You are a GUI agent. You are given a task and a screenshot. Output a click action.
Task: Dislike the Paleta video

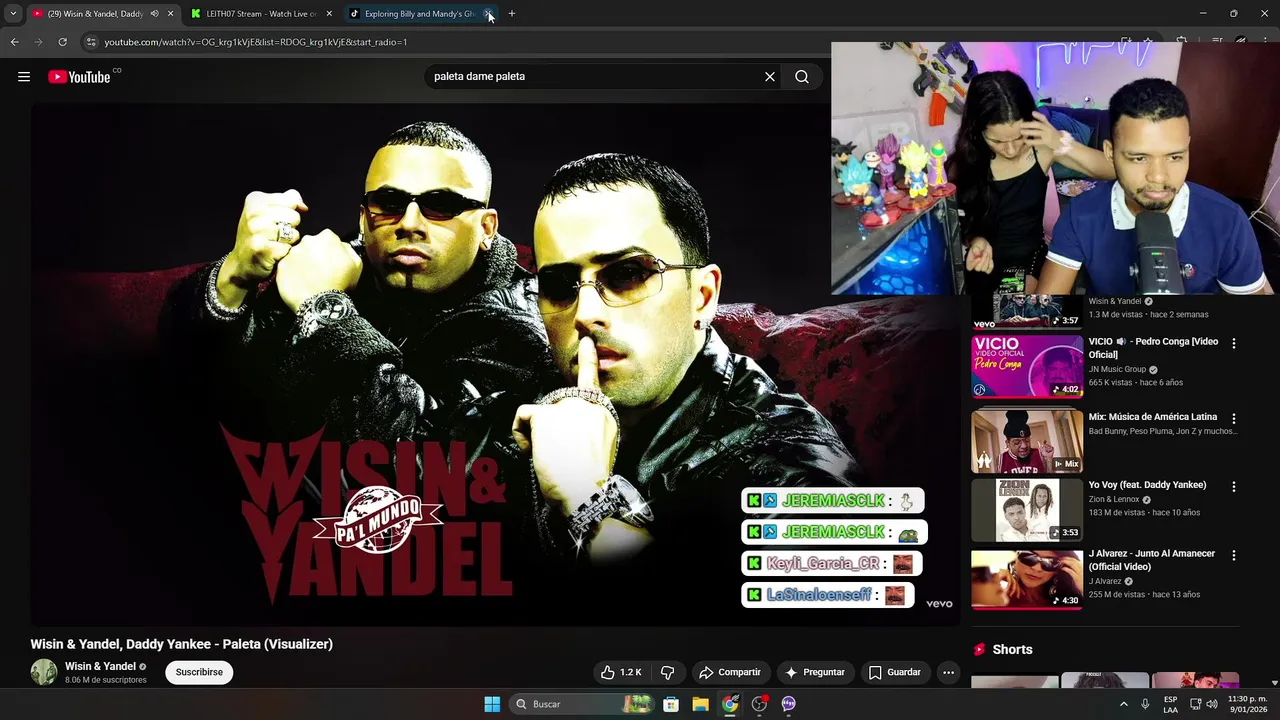pyautogui.click(x=667, y=672)
